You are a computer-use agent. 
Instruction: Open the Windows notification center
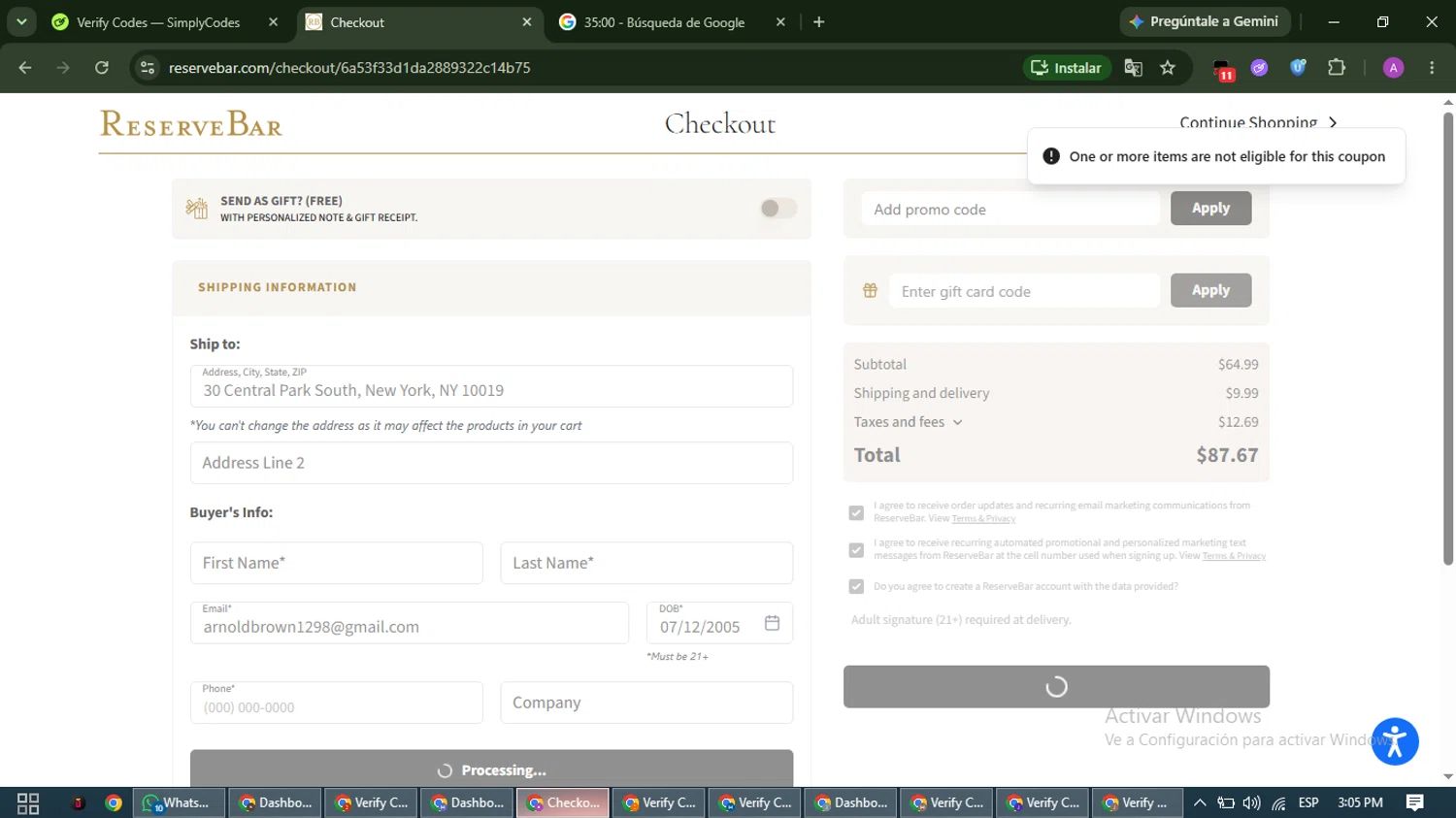[1415, 802]
